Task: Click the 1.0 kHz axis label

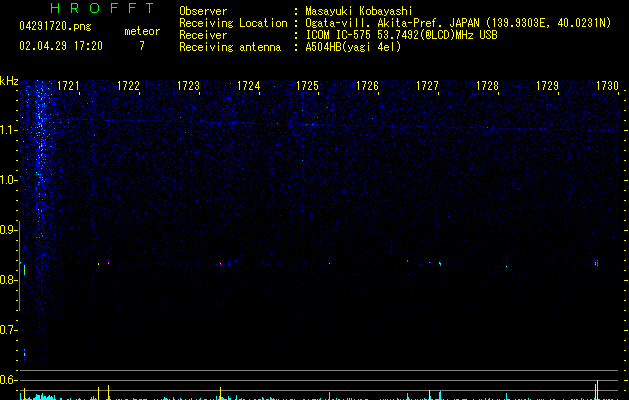Action: click(x=8, y=180)
